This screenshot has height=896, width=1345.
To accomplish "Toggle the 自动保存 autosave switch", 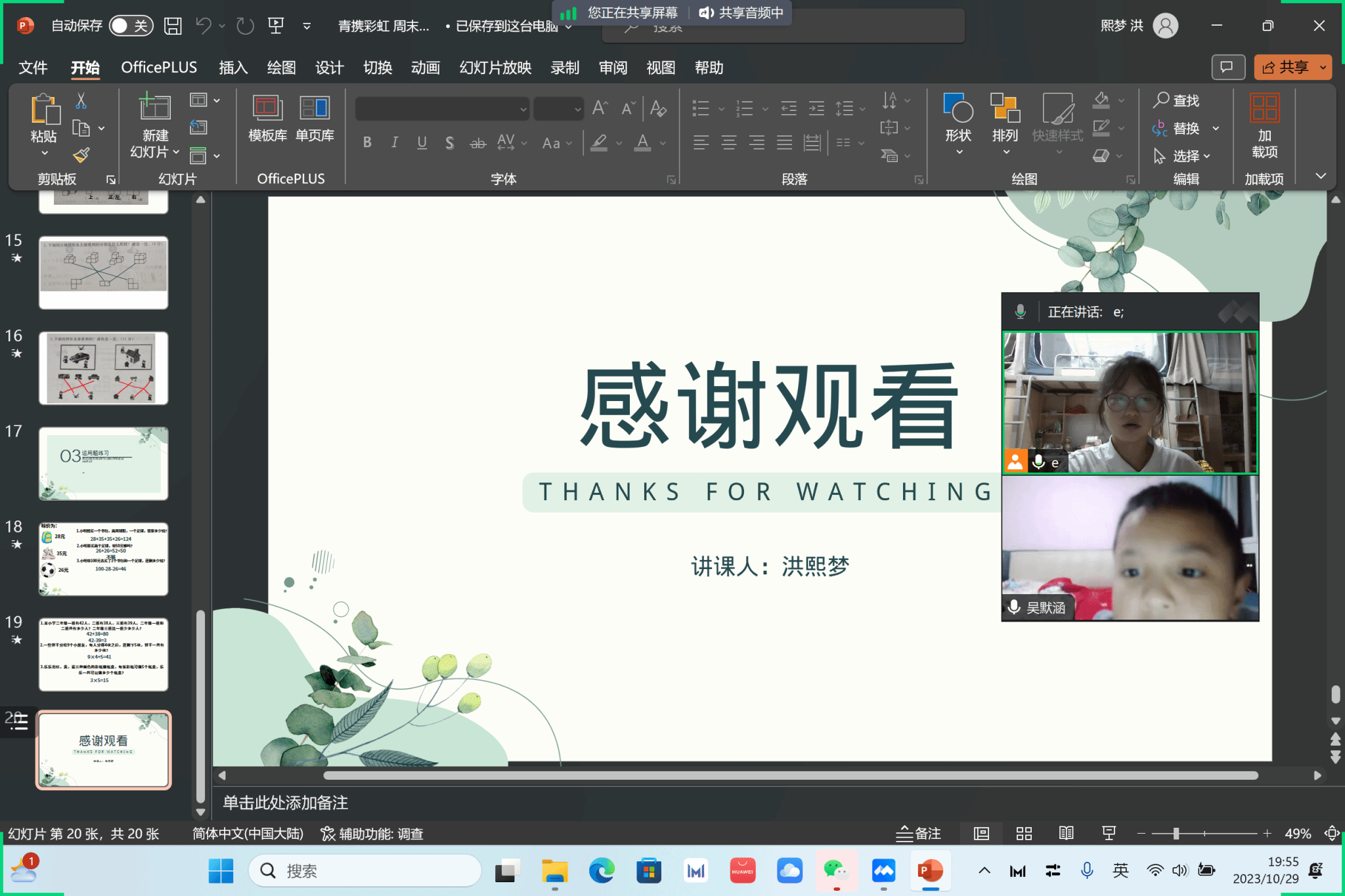I will click(131, 26).
